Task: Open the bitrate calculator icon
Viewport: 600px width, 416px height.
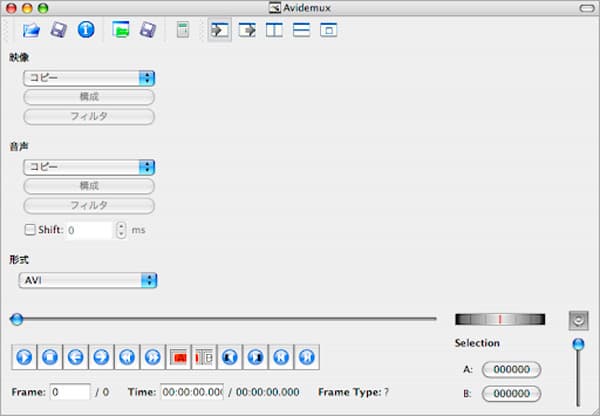Action: [183, 30]
